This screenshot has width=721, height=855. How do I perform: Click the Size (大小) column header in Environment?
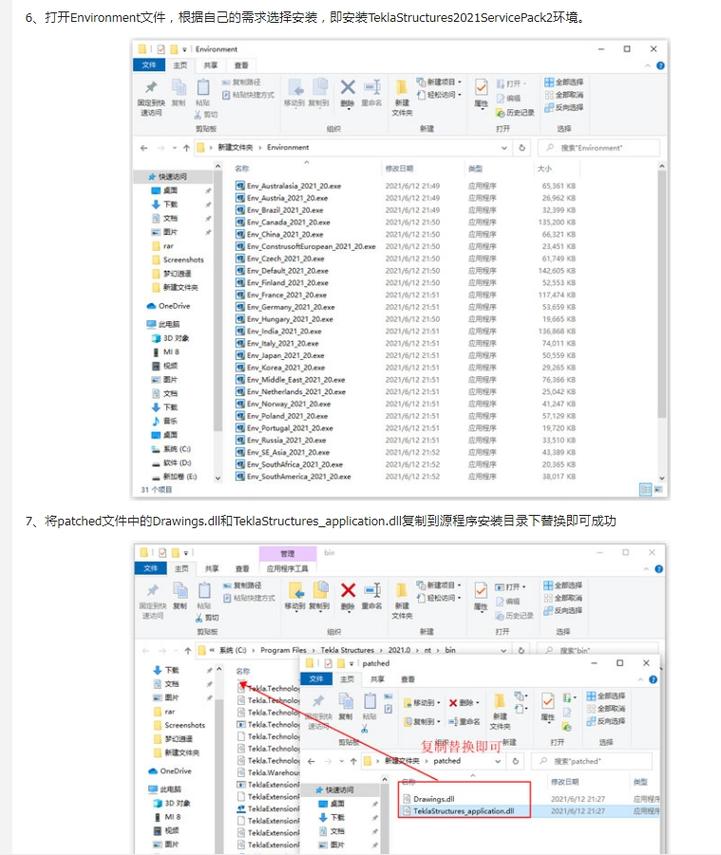point(544,168)
